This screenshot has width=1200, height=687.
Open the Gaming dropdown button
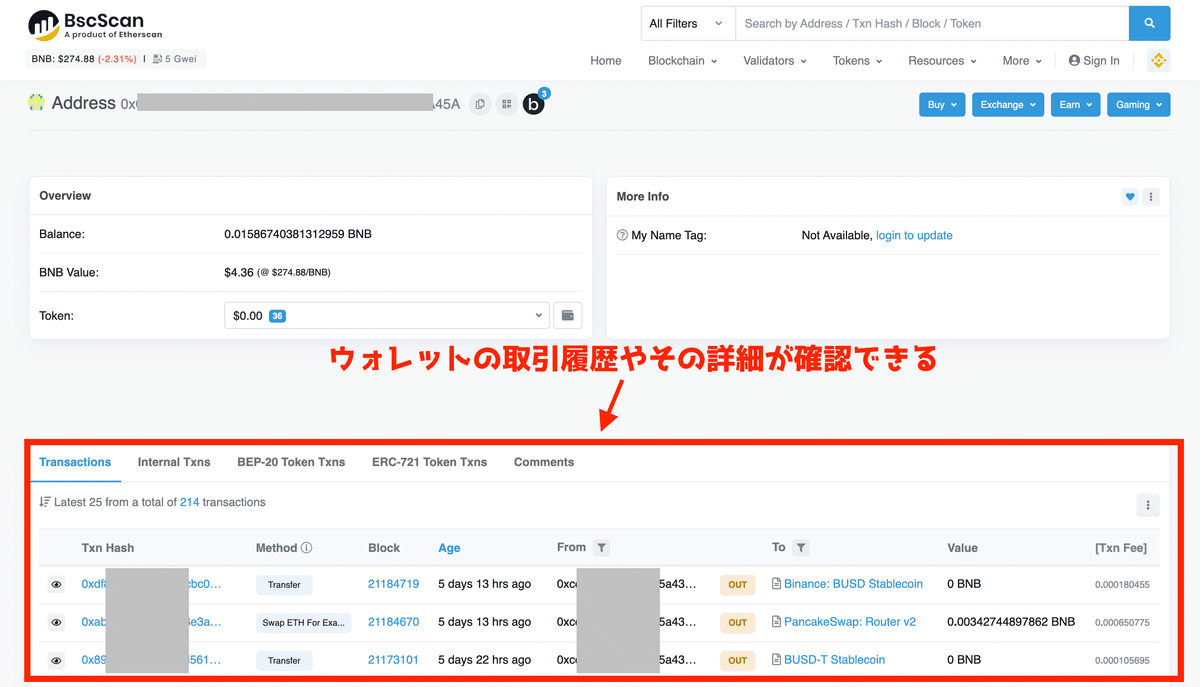click(1138, 104)
